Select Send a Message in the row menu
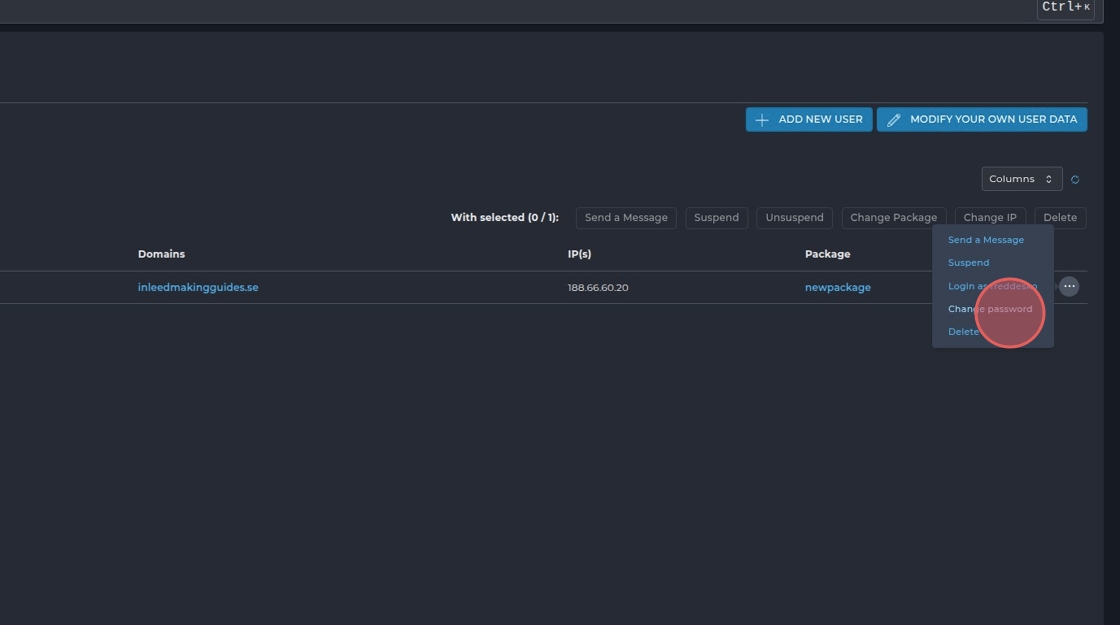Viewport: 1120px width, 625px height. (985, 240)
